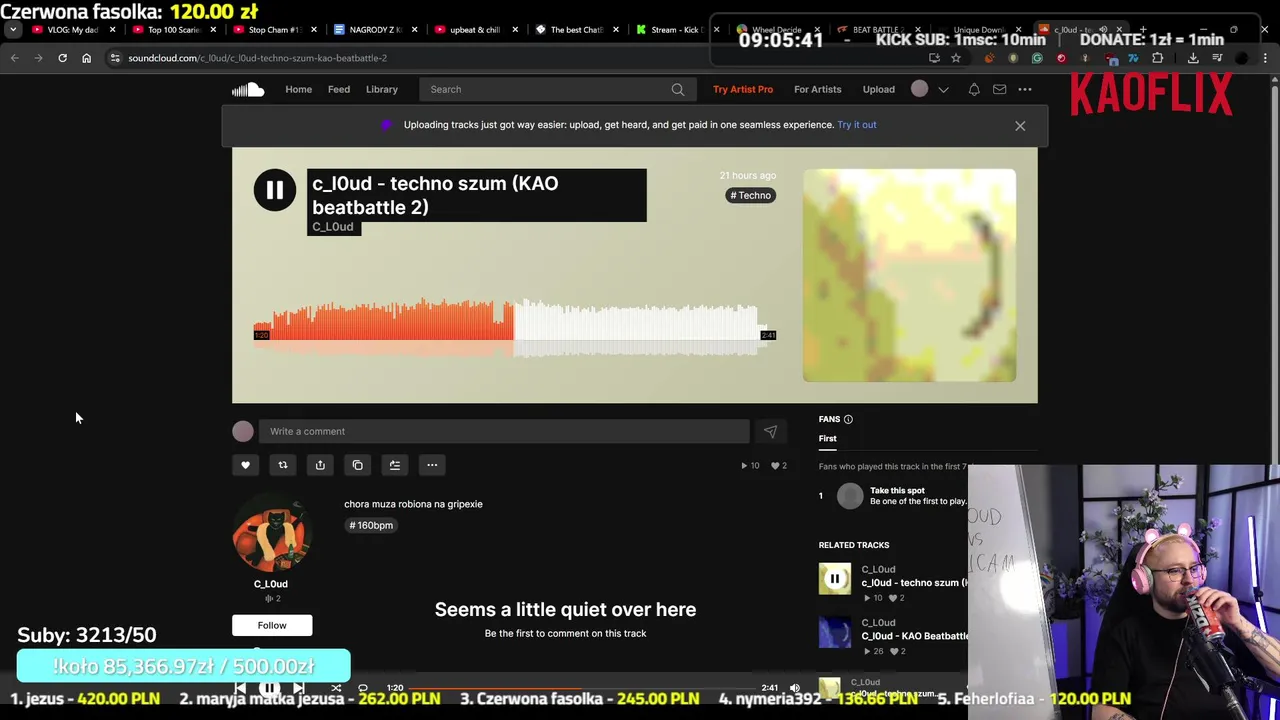Share the track
The image size is (1280, 720).
tap(320, 465)
